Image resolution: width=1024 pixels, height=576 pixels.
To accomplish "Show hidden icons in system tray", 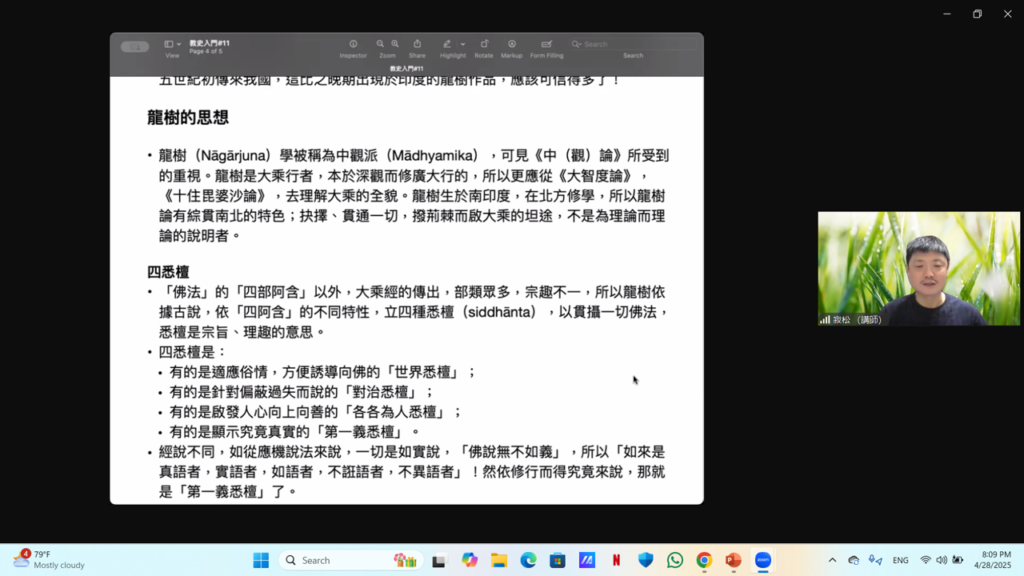I will [x=832, y=560].
